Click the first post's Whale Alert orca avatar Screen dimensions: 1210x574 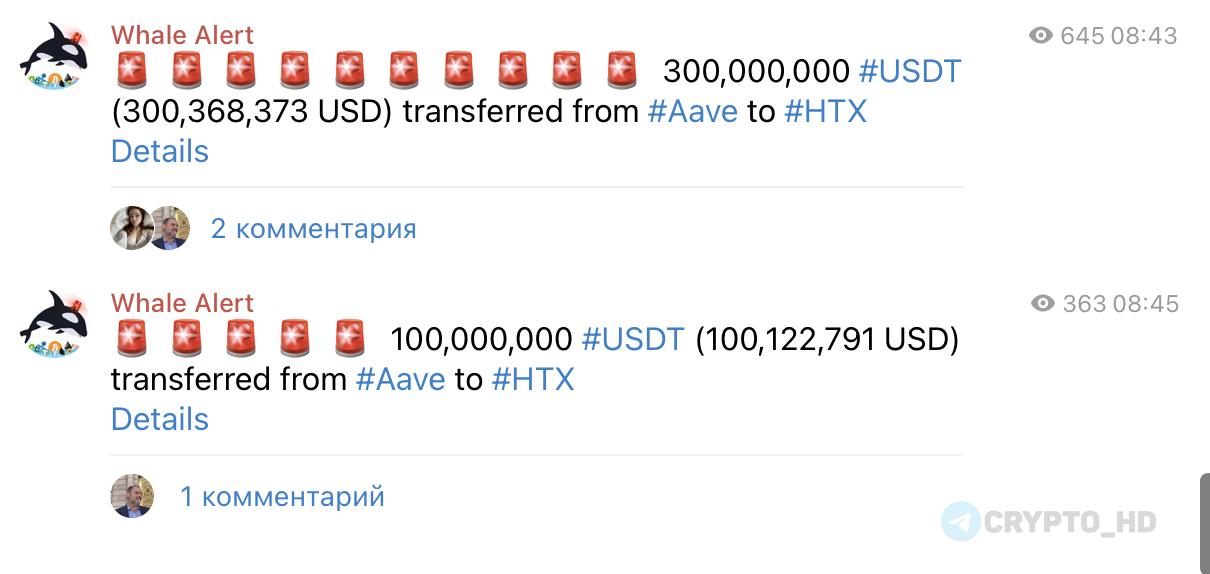pyautogui.click(x=55, y=57)
